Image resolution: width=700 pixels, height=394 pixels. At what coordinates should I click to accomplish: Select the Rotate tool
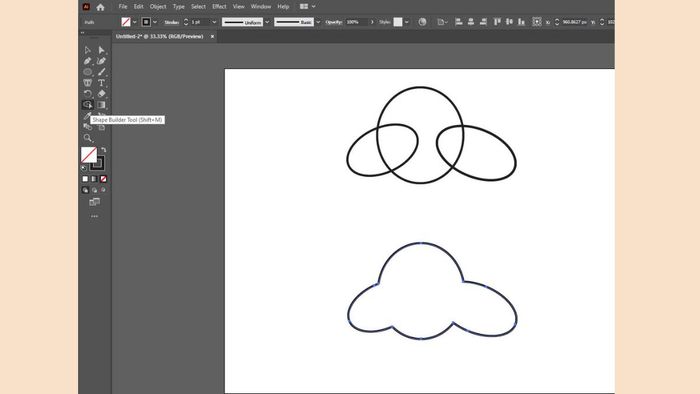point(88,94)
